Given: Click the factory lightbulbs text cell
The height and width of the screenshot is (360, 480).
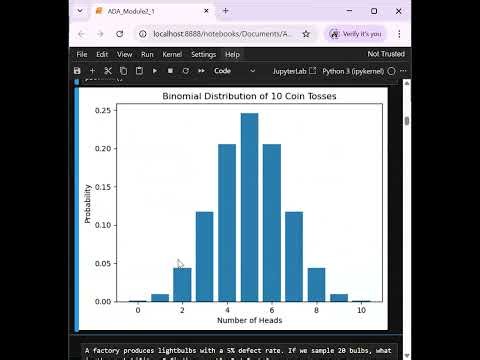Looking at the screenshot, I should 238,352.
